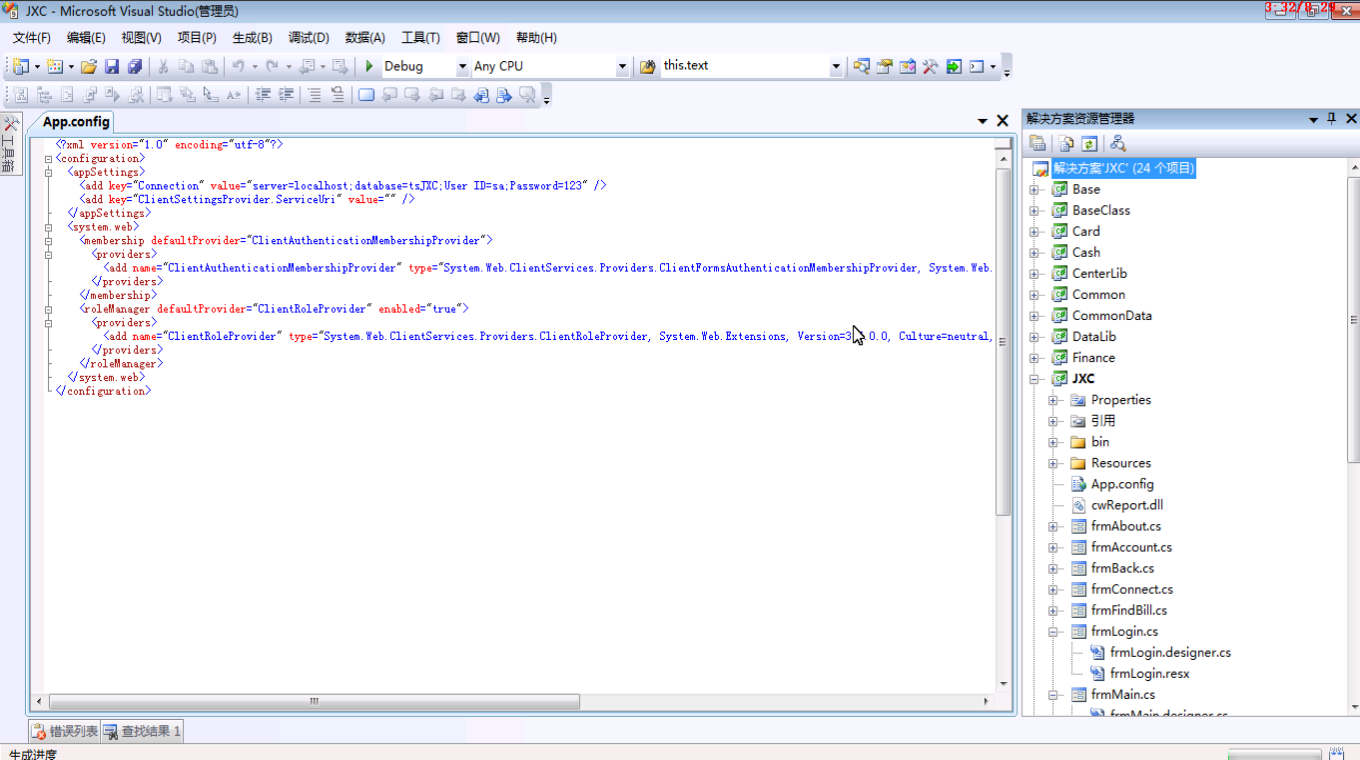Expand the Properties folder under JXC
Screen dimensions: 1360x760
(x=1053, y=399)
